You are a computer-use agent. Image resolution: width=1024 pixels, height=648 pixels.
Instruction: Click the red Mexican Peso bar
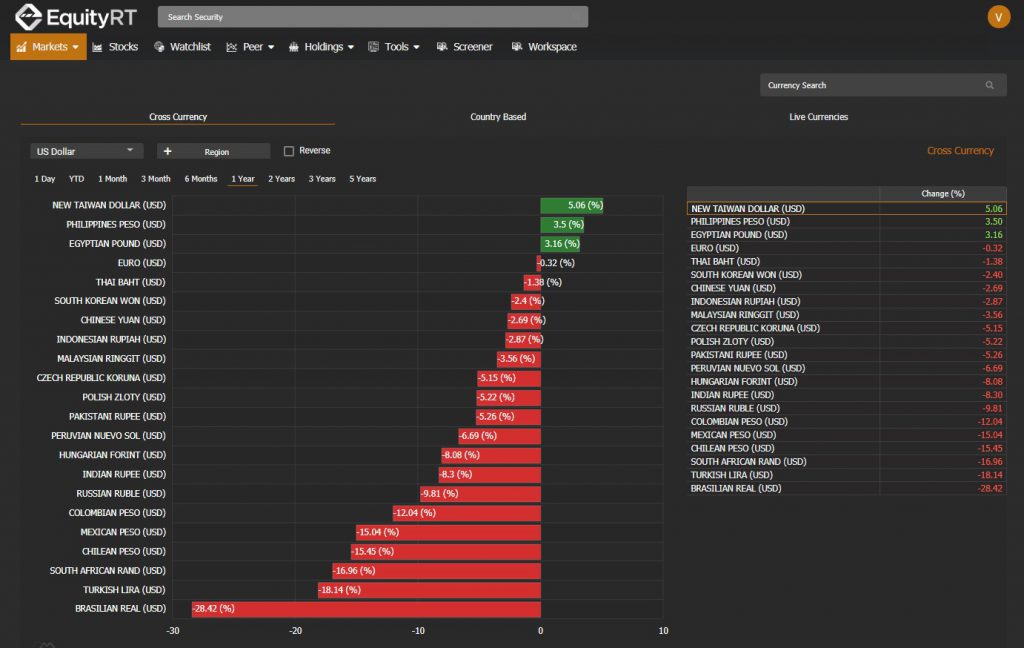point(448,532)
